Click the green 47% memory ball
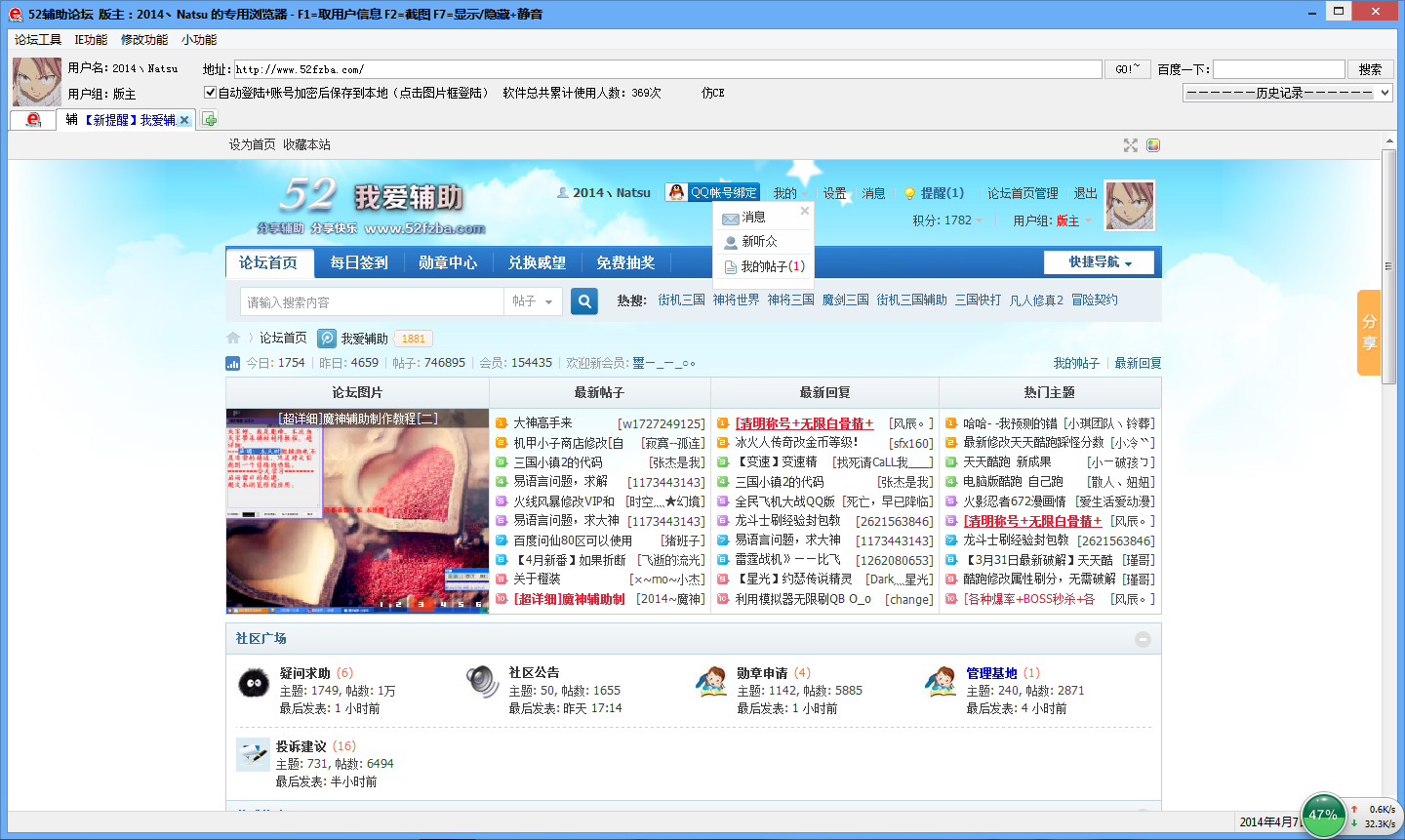This screenshot has height=840, width=1405. point(1323,815)
